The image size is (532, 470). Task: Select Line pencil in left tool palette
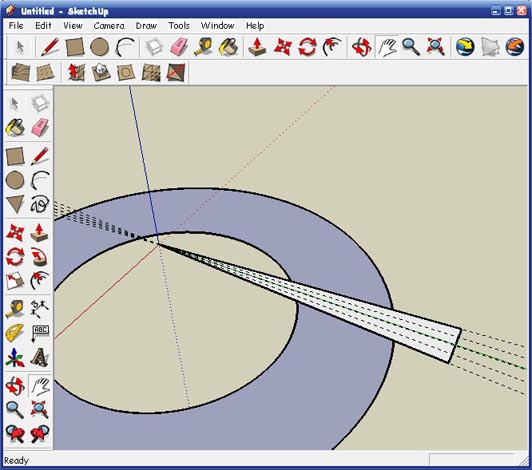(40, 156)
